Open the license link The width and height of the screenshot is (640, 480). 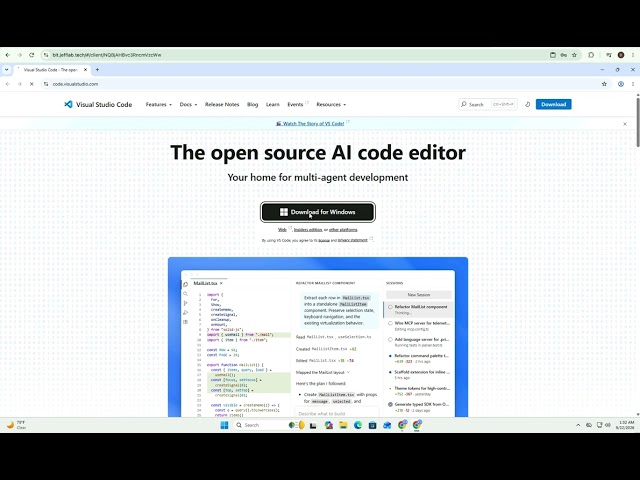click(x=324, y=240)
